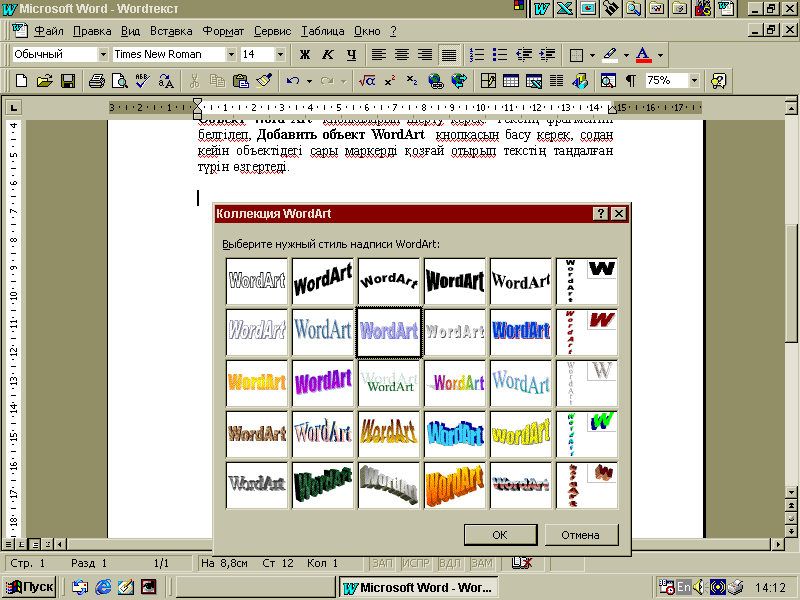
Task: Insert table icon in standard toolbar
Action: pos(511,81)
